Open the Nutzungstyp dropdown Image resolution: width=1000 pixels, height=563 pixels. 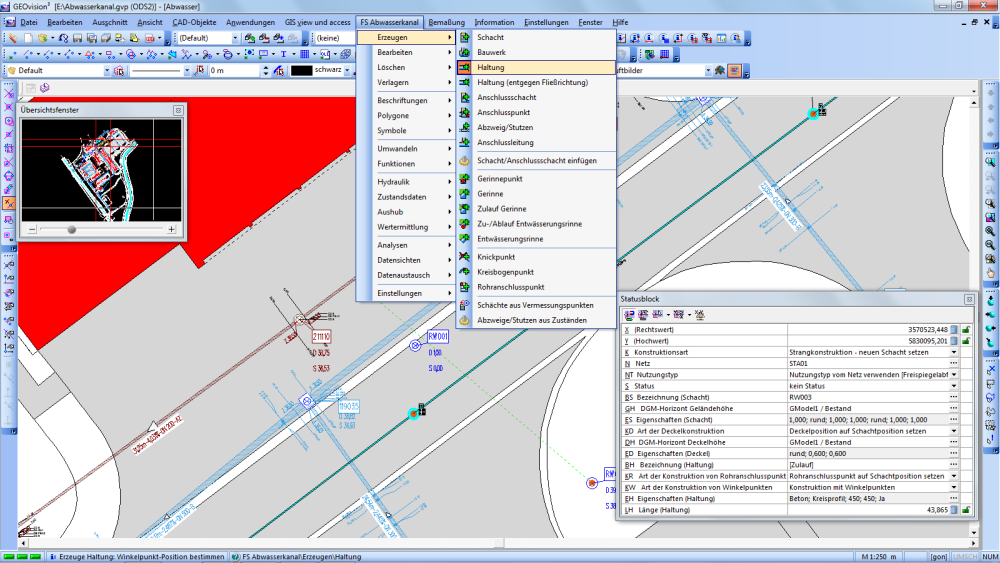tap(954, 375)
